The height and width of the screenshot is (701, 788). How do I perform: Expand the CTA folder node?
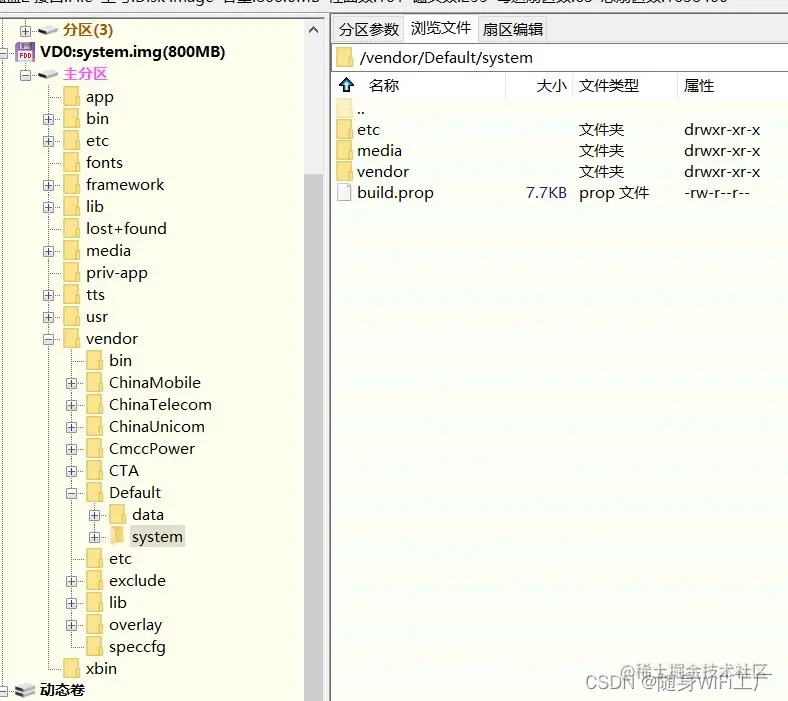71,471
